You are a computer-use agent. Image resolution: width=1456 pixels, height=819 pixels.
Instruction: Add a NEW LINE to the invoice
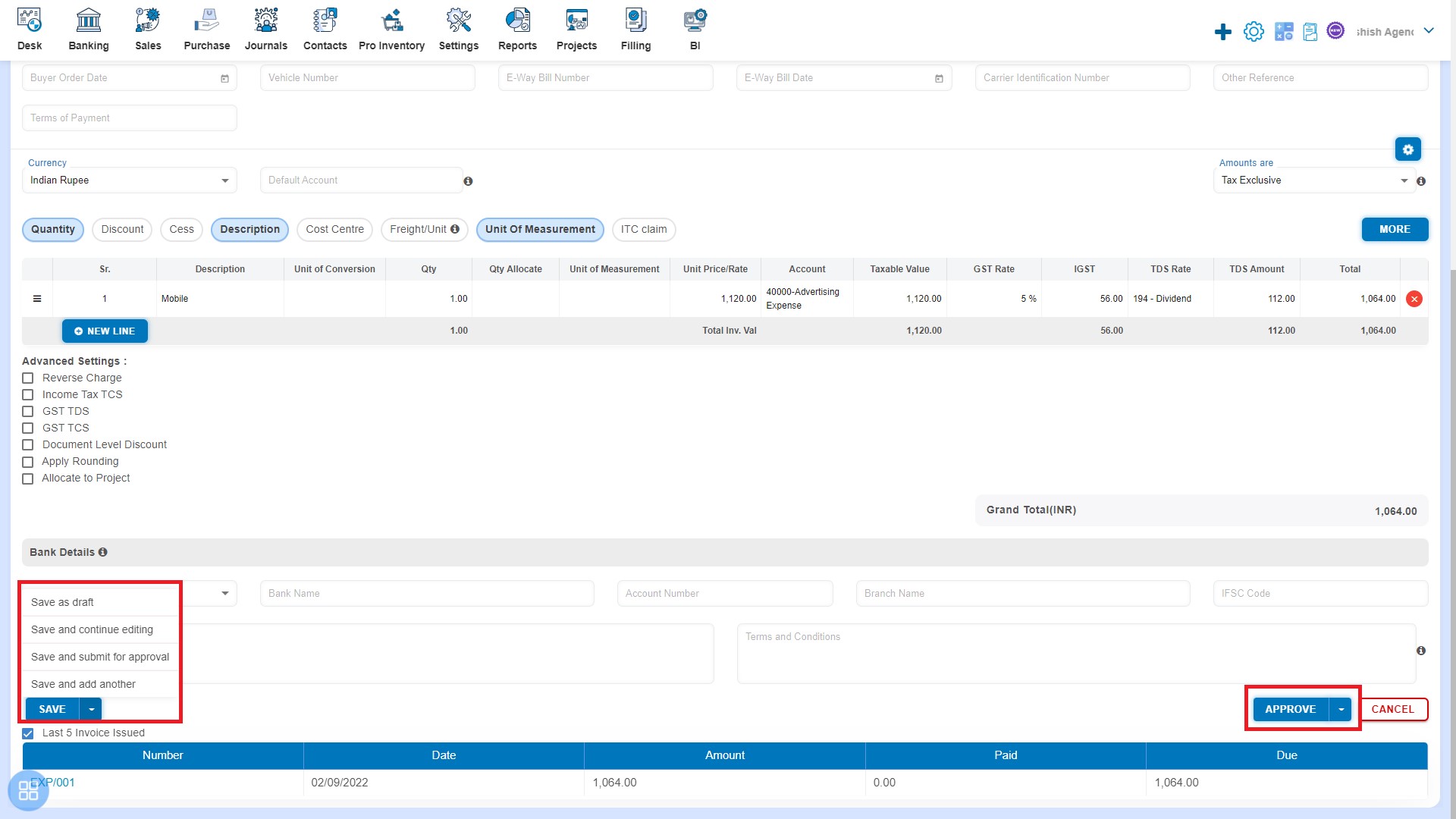[x=105, y=331]
